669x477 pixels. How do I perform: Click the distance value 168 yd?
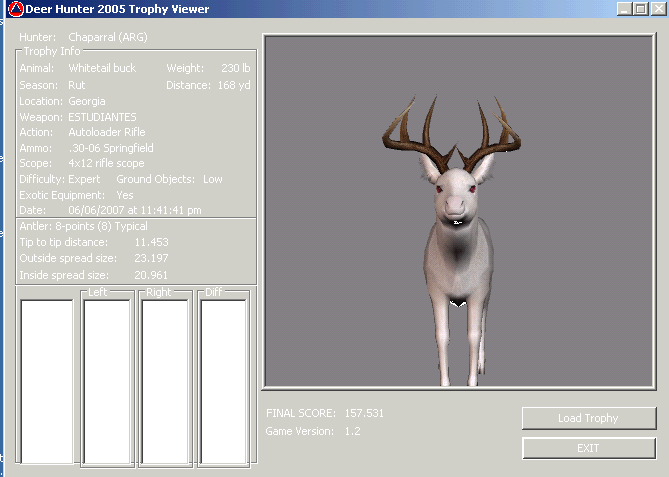click(x=234, y=85)
